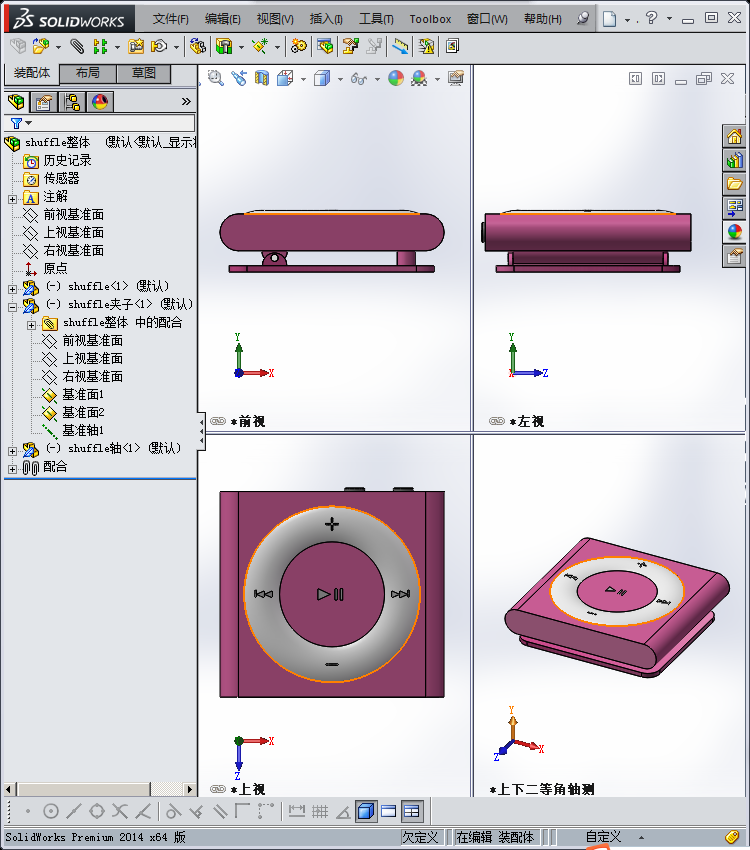Viewport: 750px width, 850px height.
Task: Click the New Motion Study gear icon
Action: coord(299,47)
